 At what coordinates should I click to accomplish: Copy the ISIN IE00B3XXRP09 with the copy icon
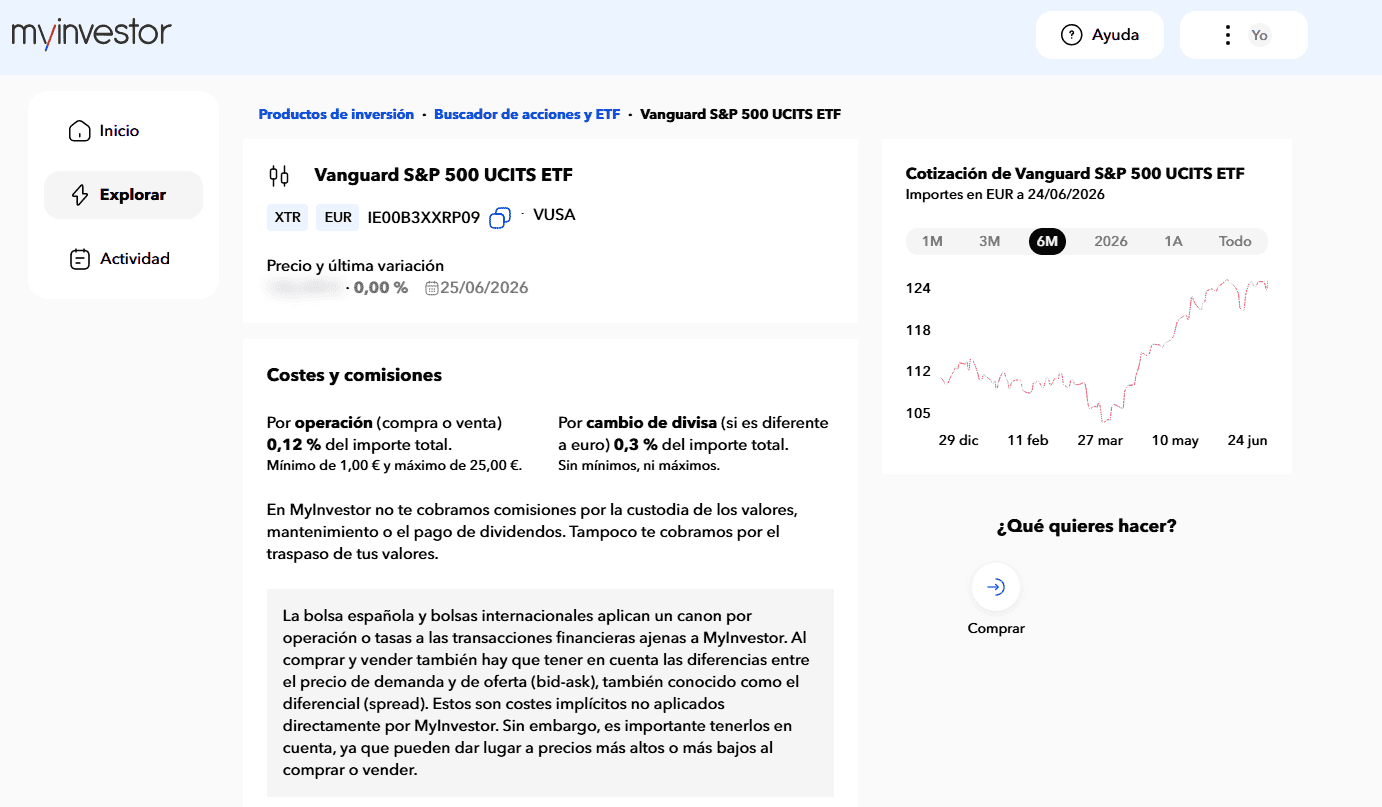click(x=500, y=217)
